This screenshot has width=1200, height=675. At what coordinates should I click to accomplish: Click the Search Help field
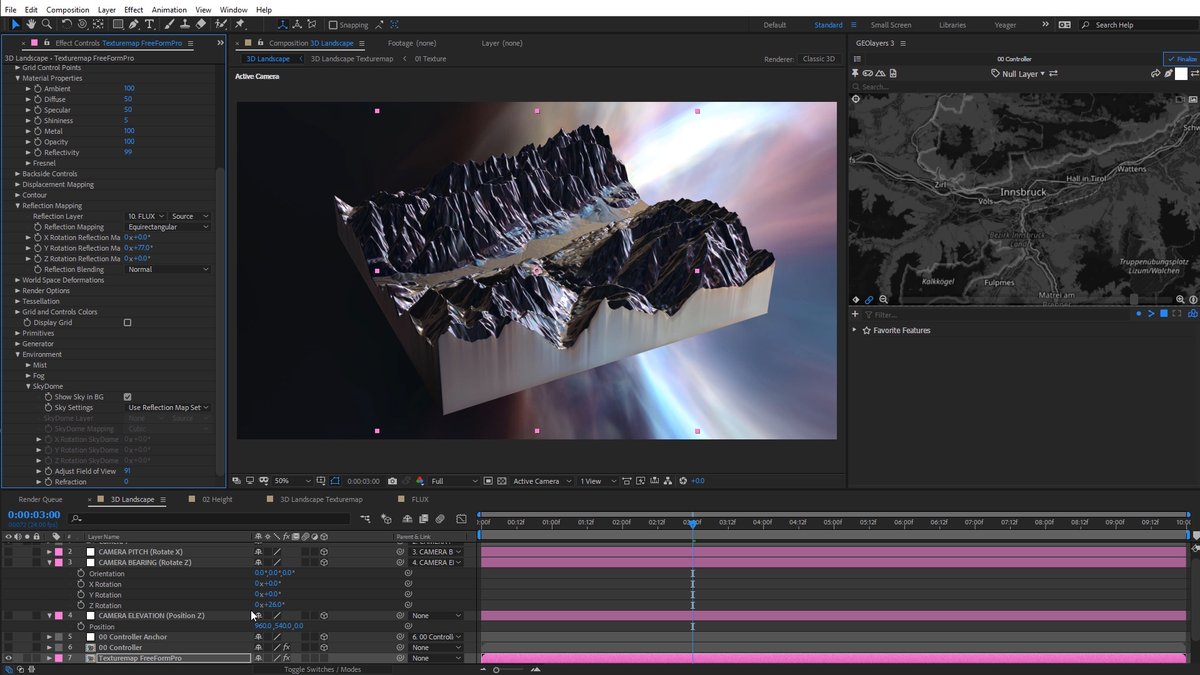pyautogui.click(x=1140, y=25)
